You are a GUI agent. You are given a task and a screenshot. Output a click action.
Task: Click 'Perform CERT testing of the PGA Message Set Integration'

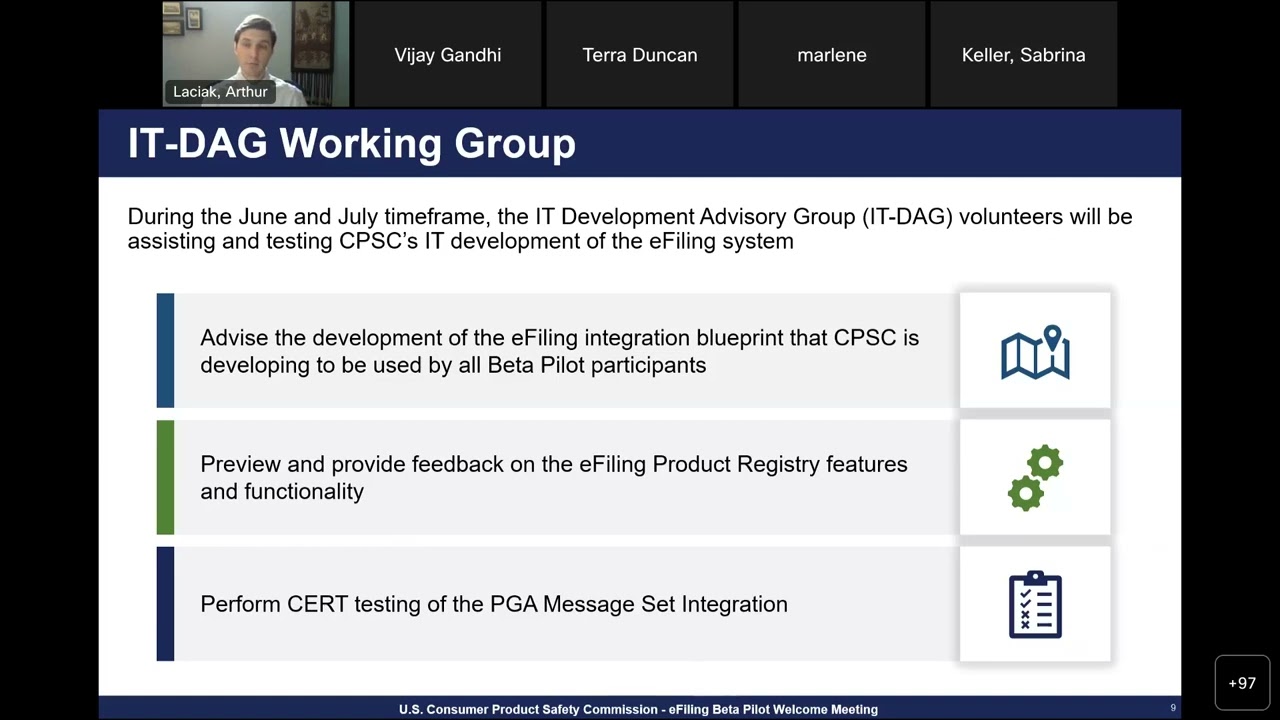[x=494, y=604]
